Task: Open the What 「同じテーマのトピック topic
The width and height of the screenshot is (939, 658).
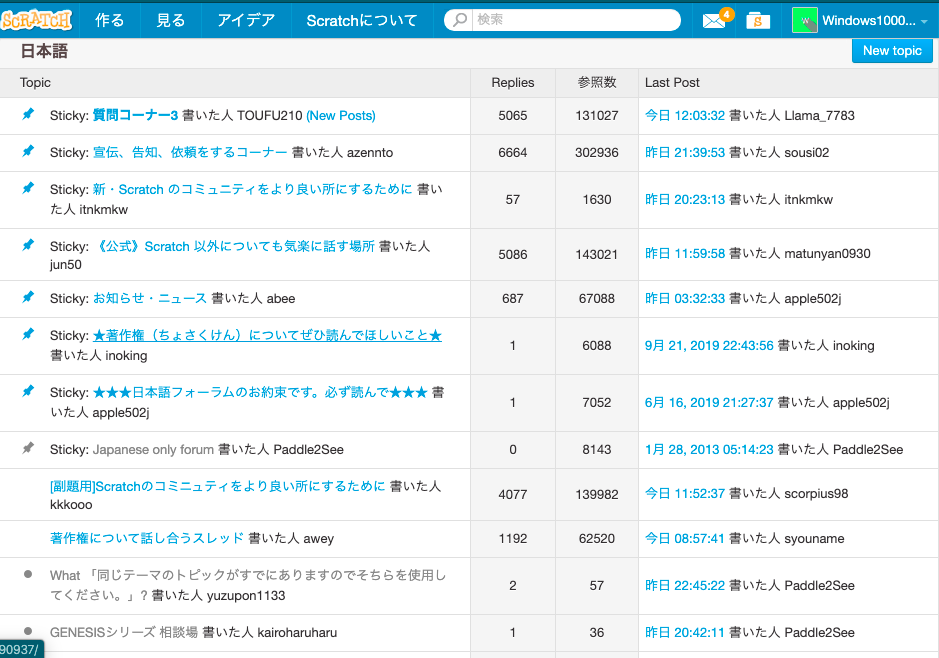Action: click(248, 585)
